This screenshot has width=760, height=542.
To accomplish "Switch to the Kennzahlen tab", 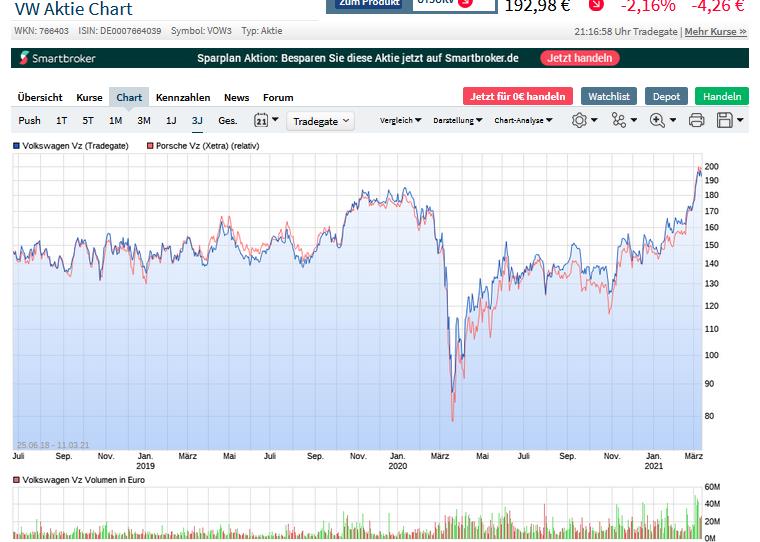I will (x=183, y=97).
